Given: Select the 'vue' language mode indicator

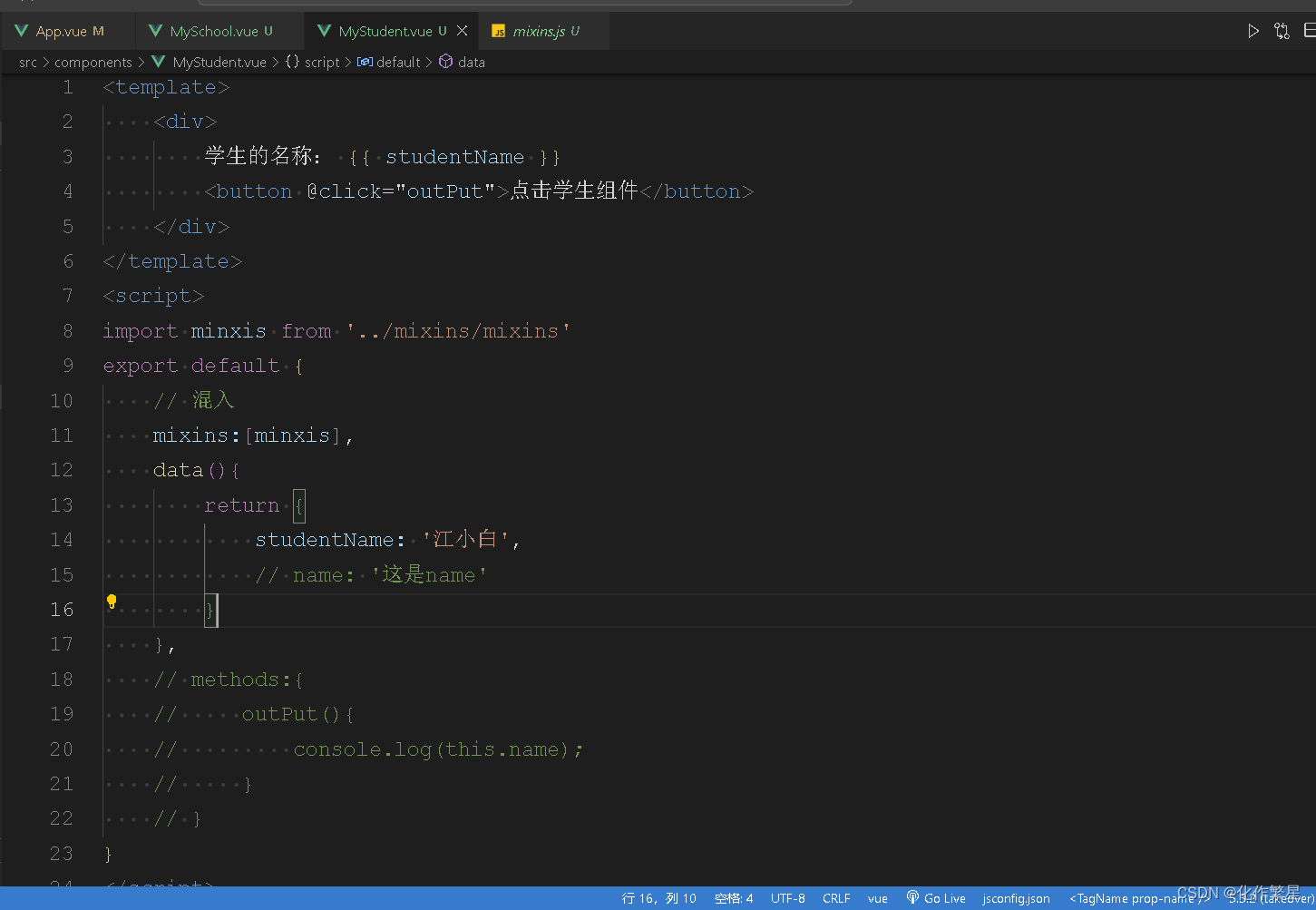Looking at the screenshot, I should [877, 898].
